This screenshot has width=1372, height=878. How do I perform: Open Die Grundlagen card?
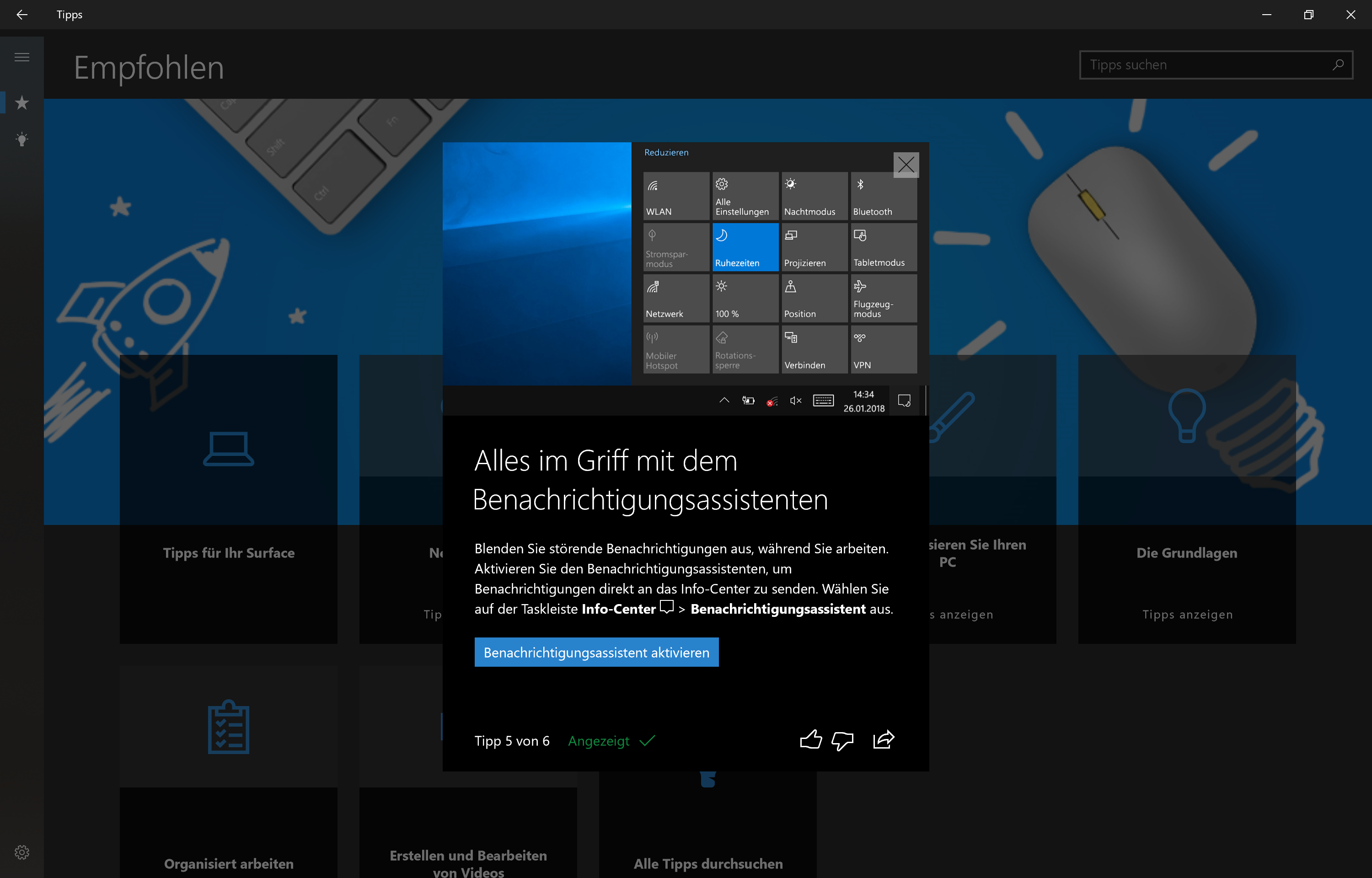[1187, 499]
